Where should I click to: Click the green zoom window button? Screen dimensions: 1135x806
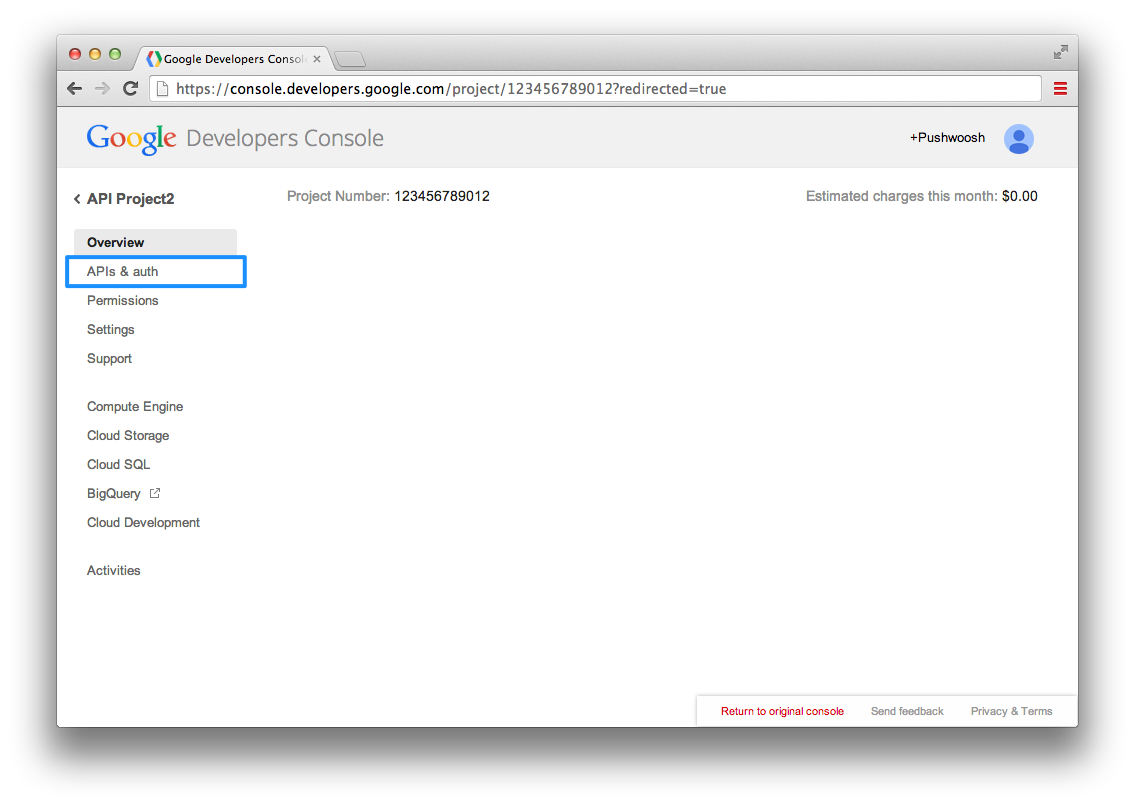tap(115, 54)
